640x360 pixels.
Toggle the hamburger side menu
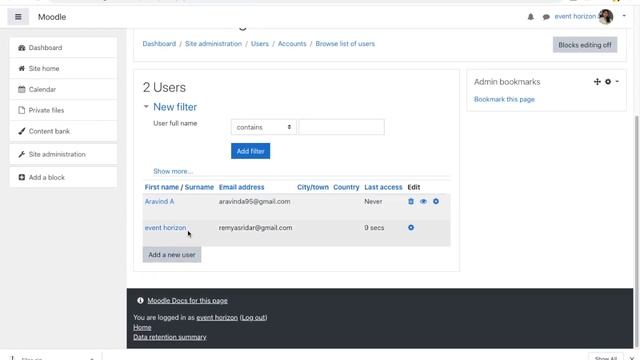18,17
